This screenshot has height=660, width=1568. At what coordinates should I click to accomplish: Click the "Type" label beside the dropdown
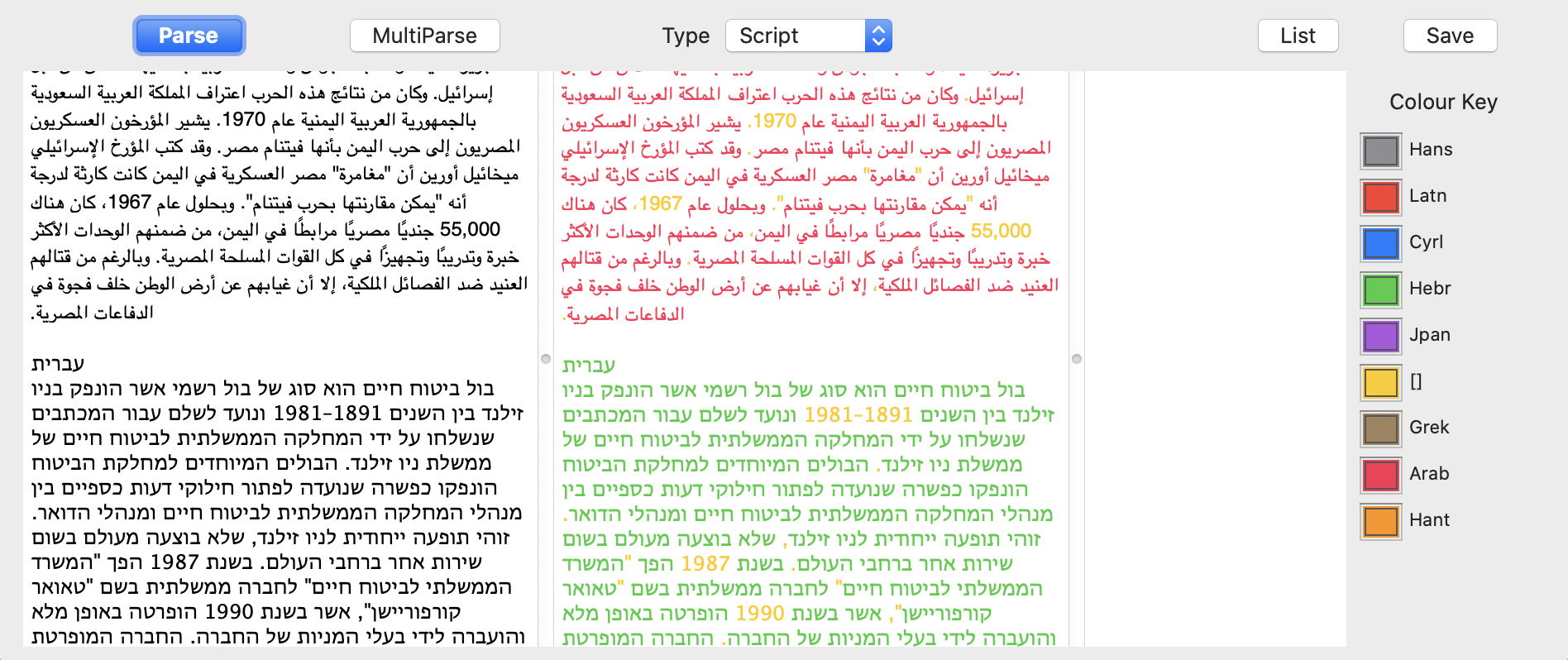pos(686,36)
